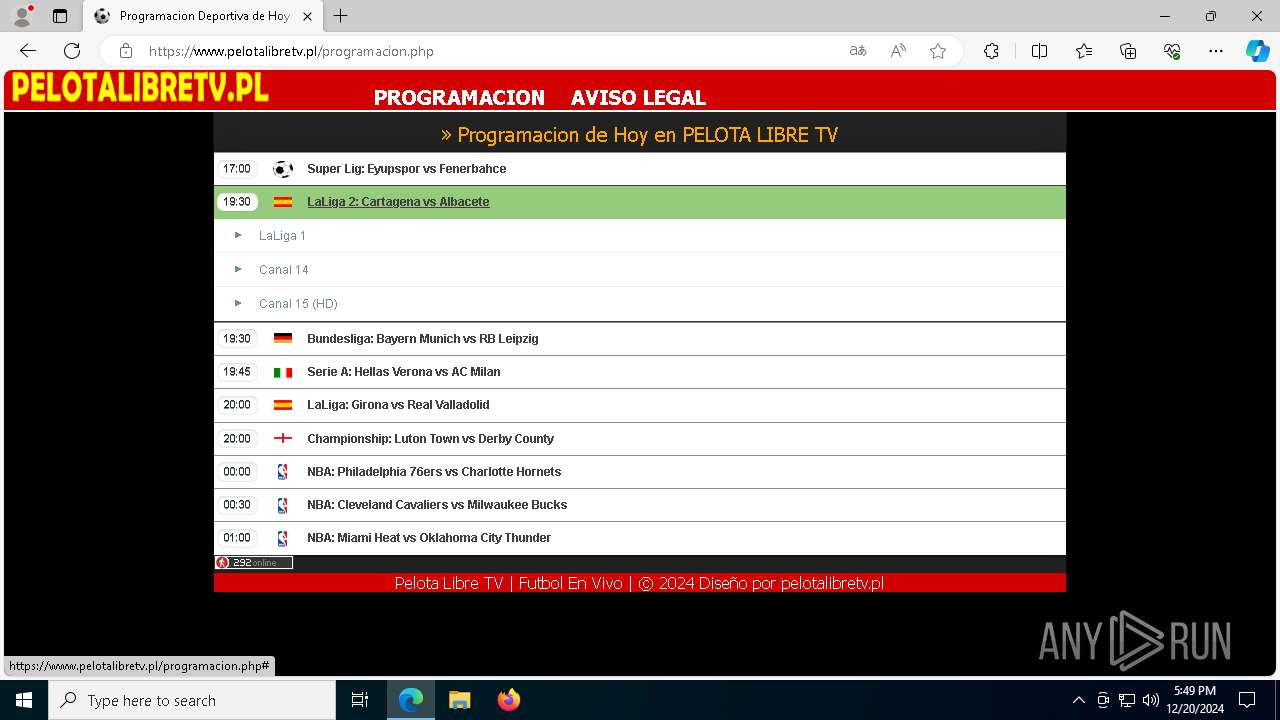Open the PROGRAMACION menu item
Screen dimensions: 1280x720
coord(459,98)
